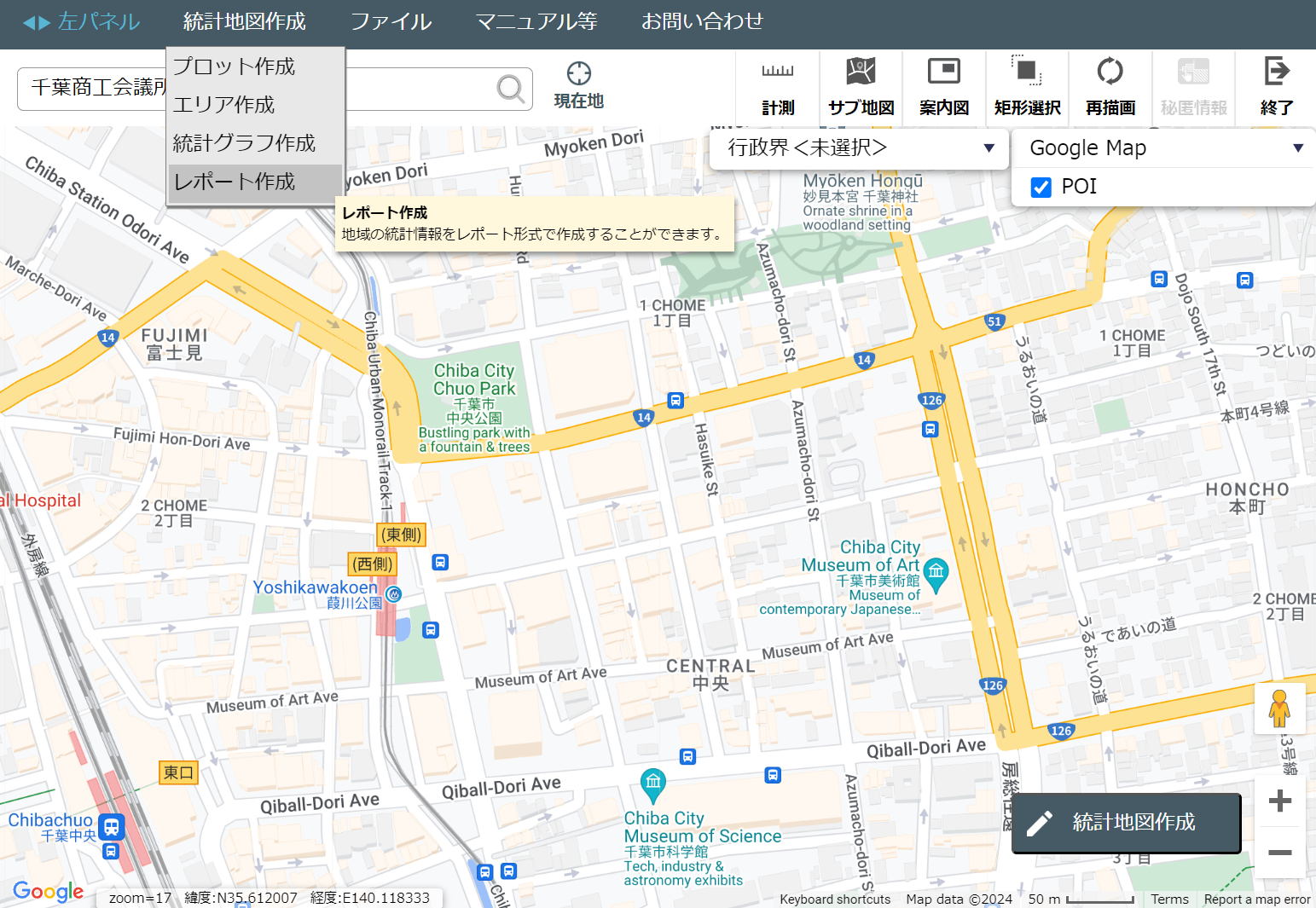
Task: Select the 矩形選択 rectangle selection tool
Action: click(x=1027, y=88)
